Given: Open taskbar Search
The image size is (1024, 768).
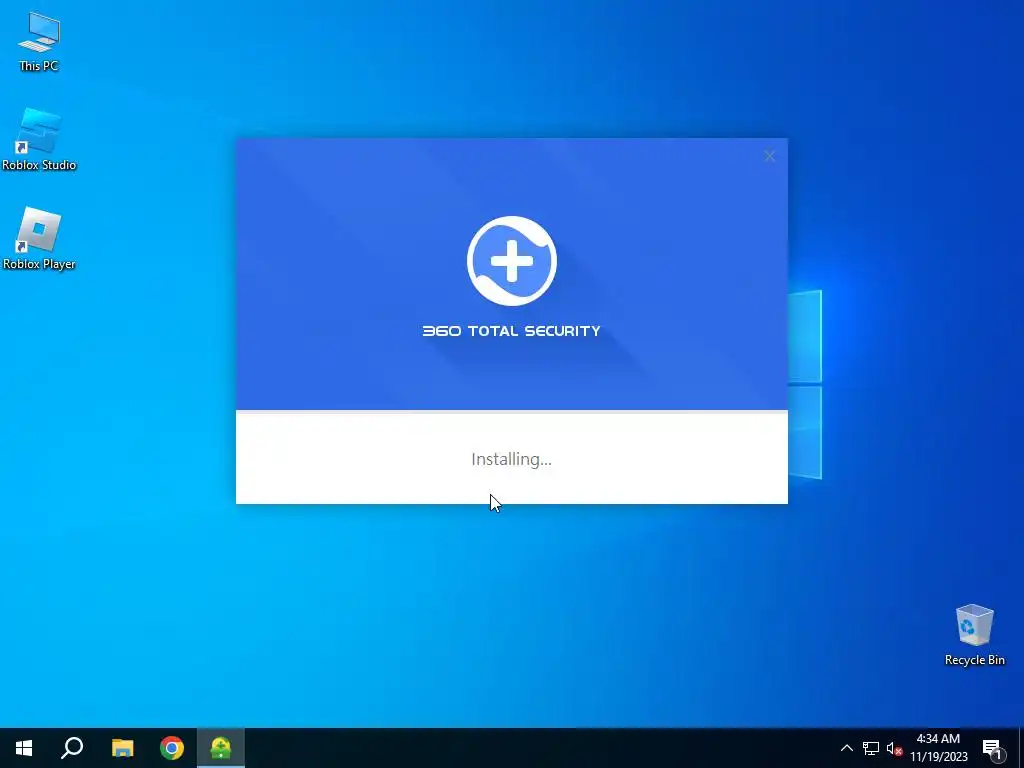Looking at the screenshot, I should pos(72,748).
